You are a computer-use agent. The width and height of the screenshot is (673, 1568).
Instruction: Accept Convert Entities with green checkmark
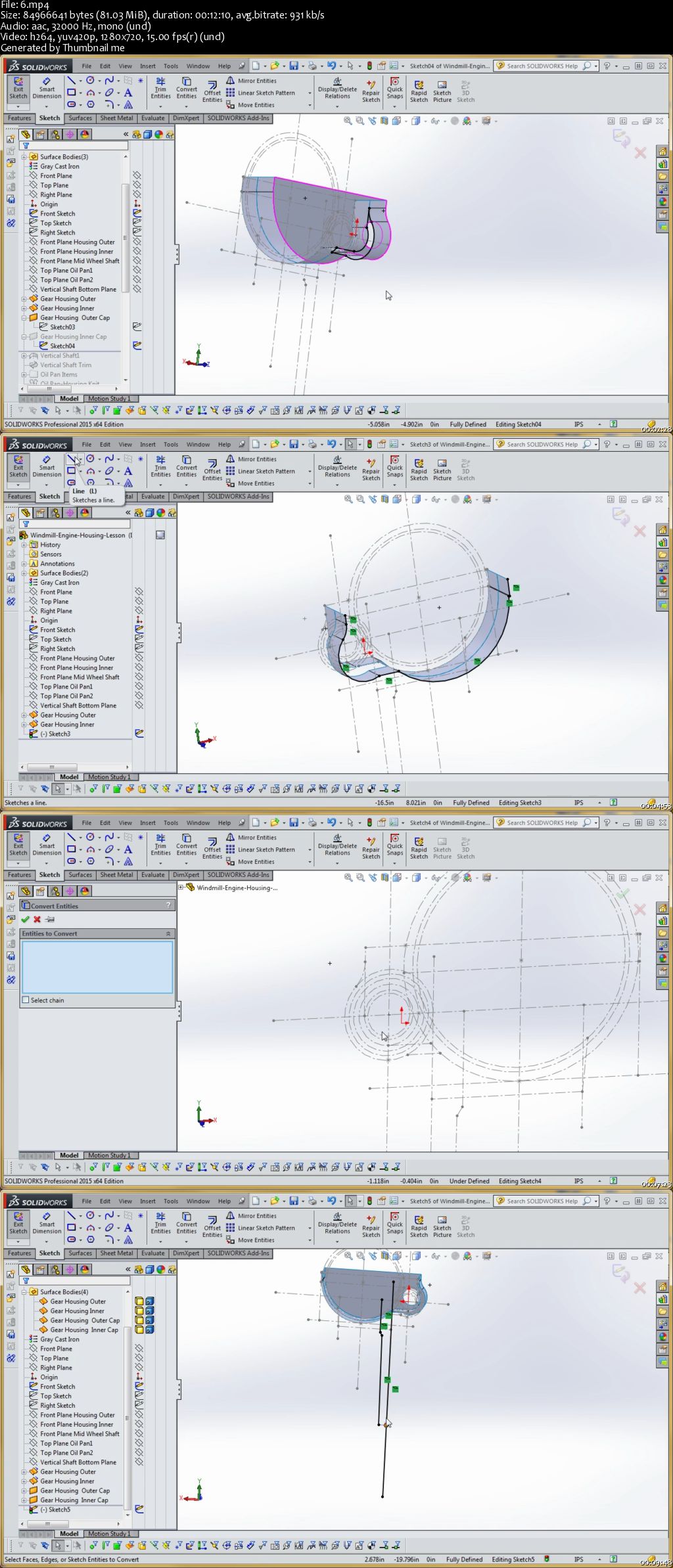click(26, 919)
